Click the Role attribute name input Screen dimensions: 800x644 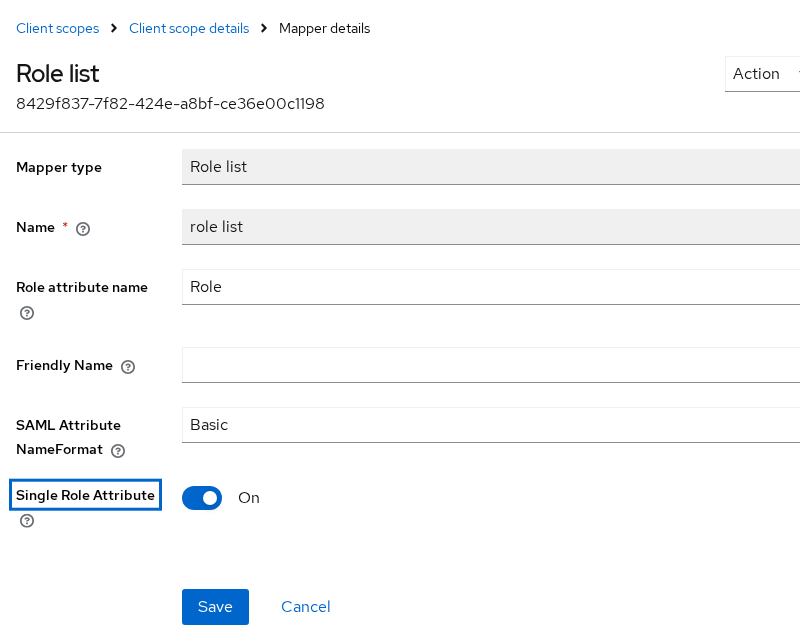pos(491,287)
